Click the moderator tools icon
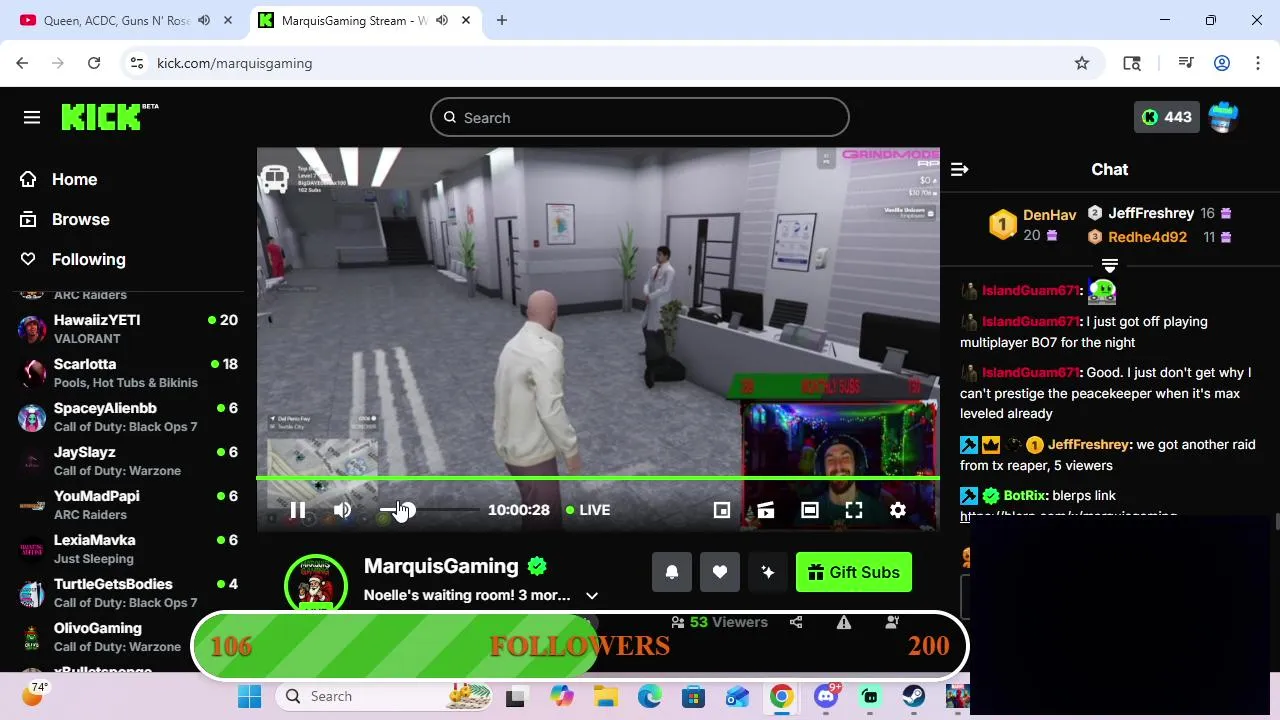The width and height of the screenshot is (1280, 720). (x=892, y=622)
